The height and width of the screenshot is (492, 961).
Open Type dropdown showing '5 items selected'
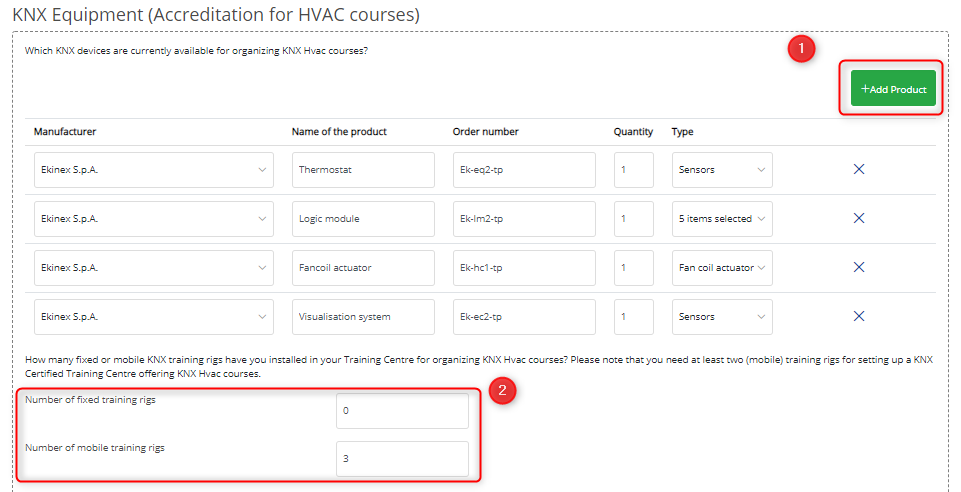[722, 219]
